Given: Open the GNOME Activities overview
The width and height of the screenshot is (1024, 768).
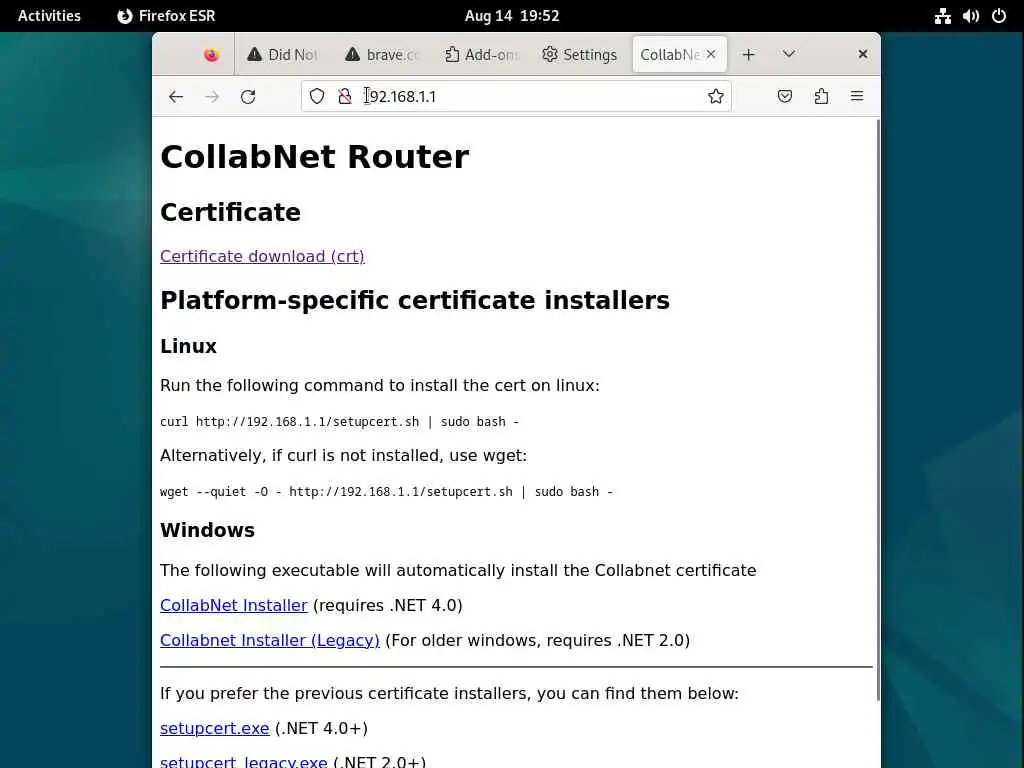Looking at the screenshot, I should (x=49, y=16).
